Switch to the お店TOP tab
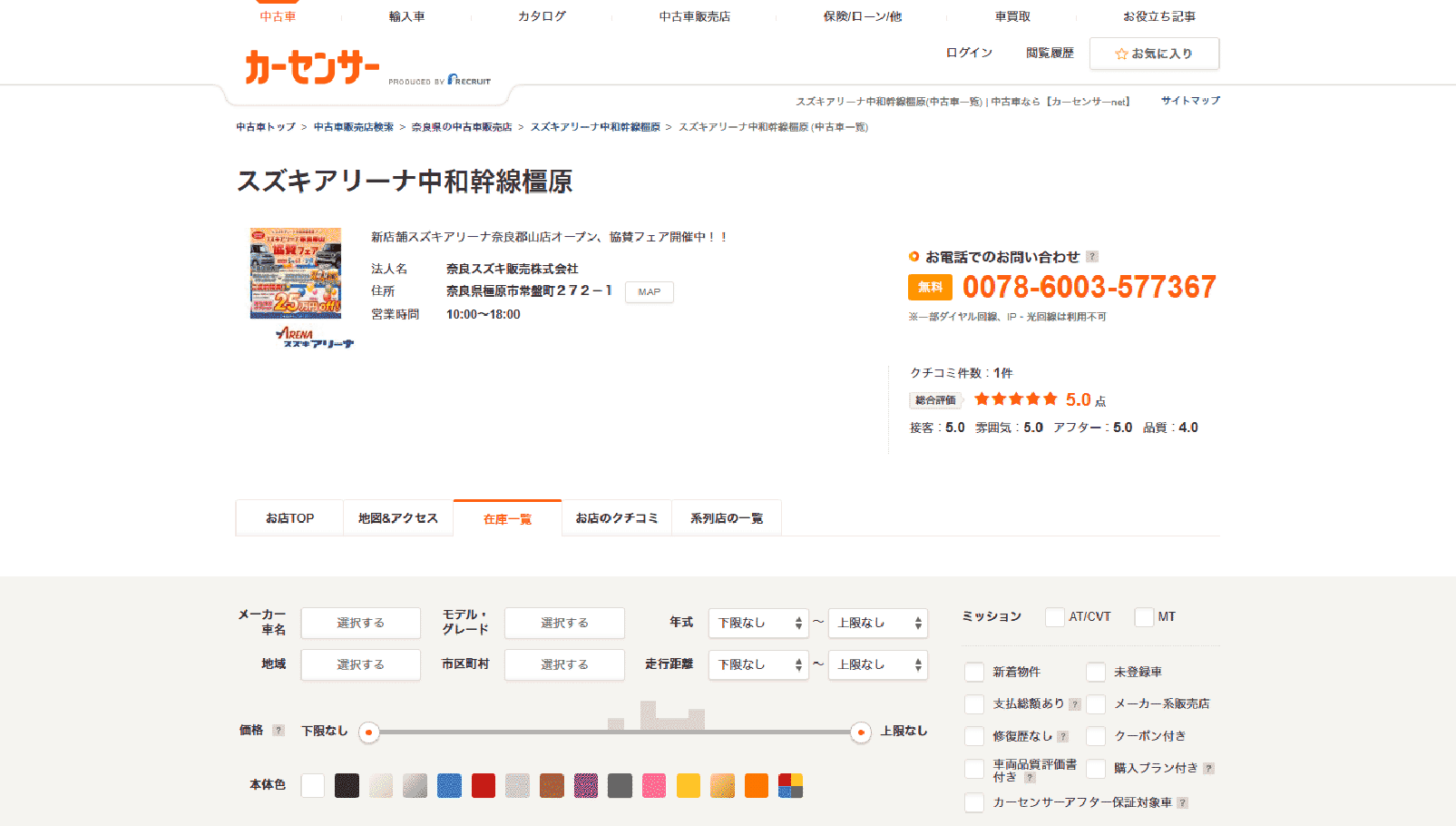The width and height of the screenshot is (1456, 826). pos(289,518)
